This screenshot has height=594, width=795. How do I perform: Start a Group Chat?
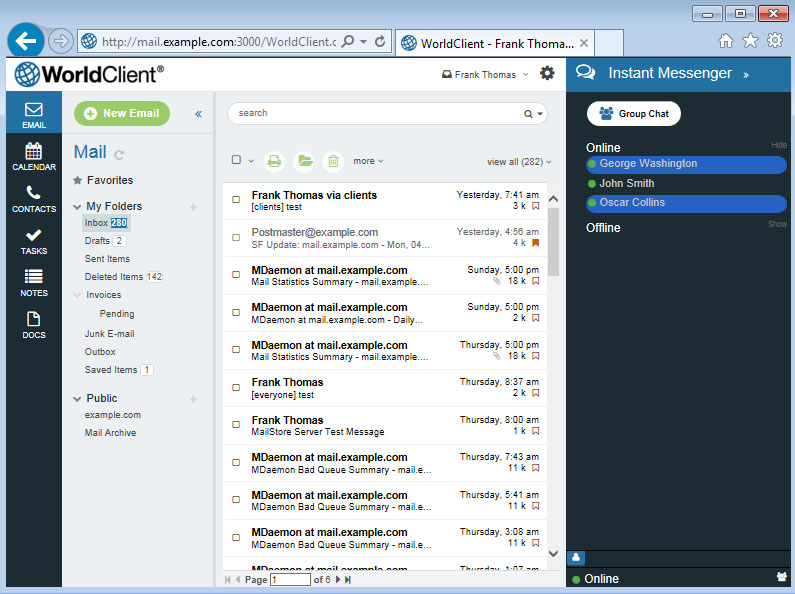coord(634,114)
